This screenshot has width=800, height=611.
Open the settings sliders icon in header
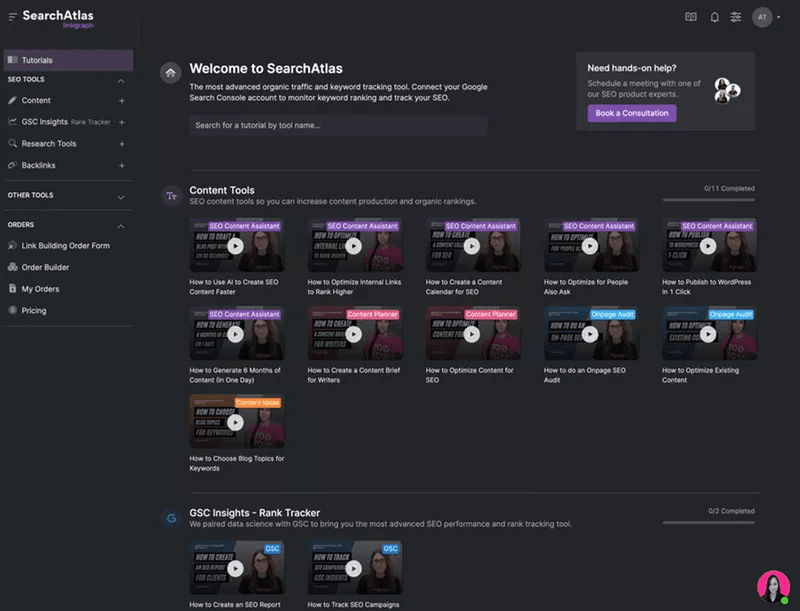(736, 17)
